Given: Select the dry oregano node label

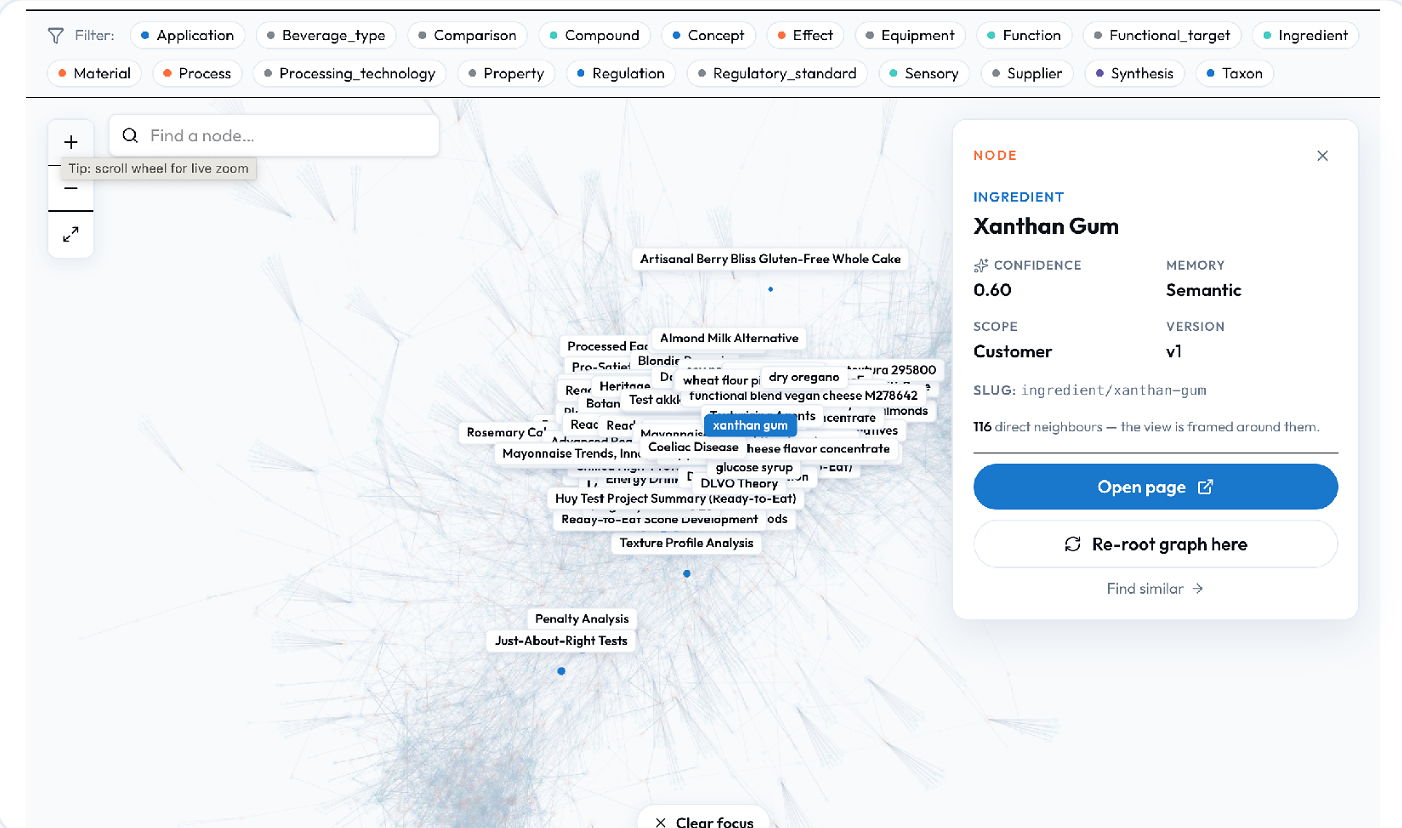Looking at the screenshot, I should 804,377.
